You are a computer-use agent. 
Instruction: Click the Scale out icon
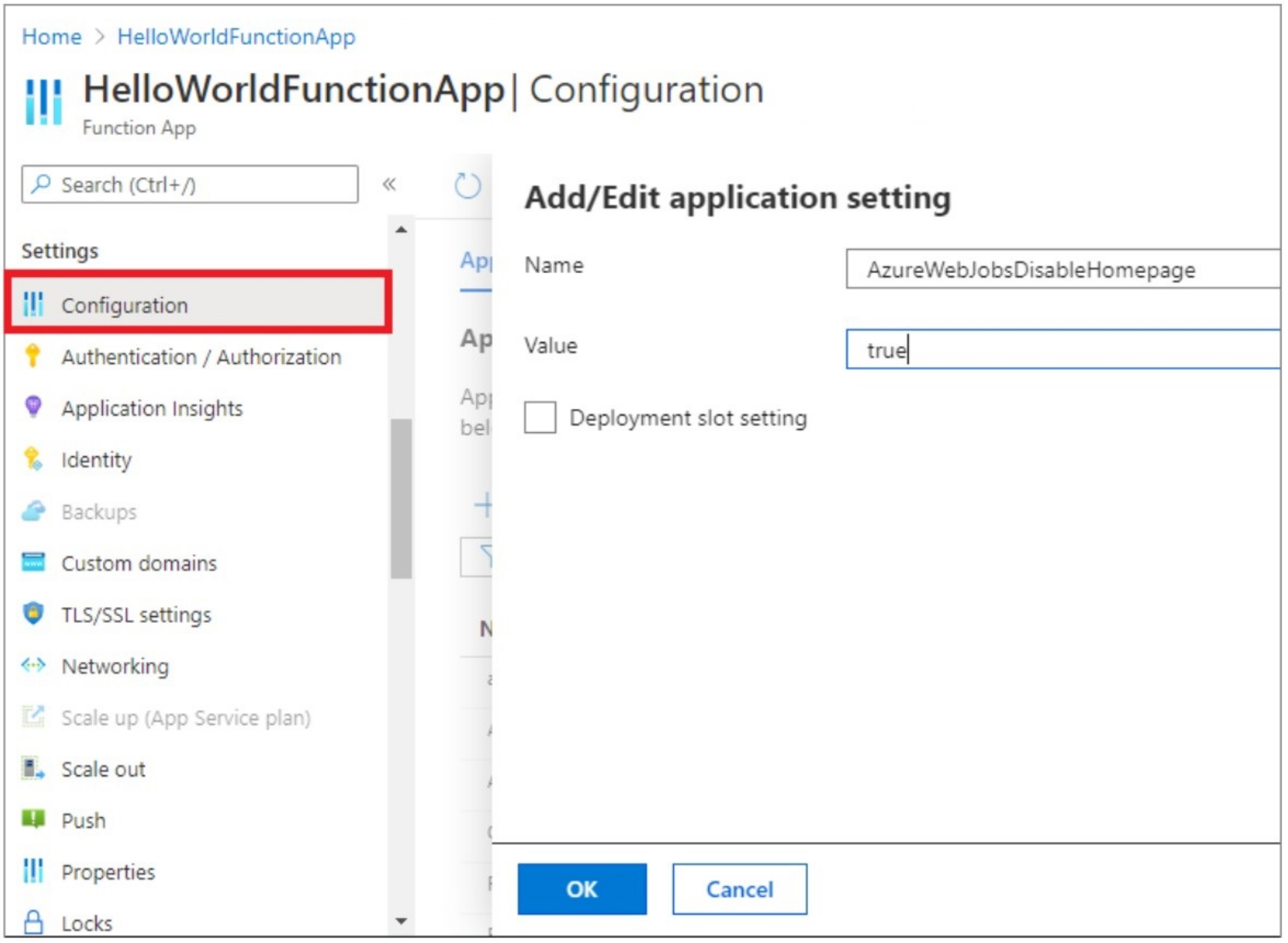pos(33,769)
